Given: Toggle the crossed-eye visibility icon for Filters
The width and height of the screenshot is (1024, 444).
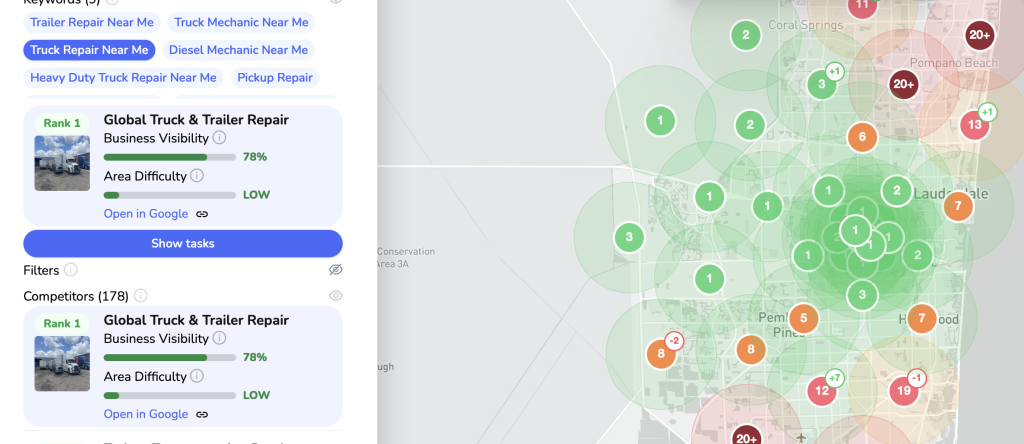Looking at the screenshot, I should [336, 270].
